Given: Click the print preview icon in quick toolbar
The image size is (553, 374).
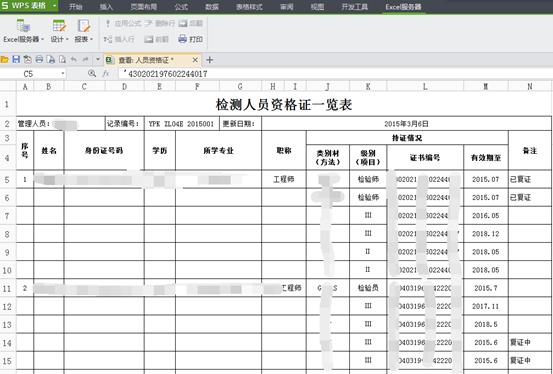Looking at the screenshot, I should (51, 60).
